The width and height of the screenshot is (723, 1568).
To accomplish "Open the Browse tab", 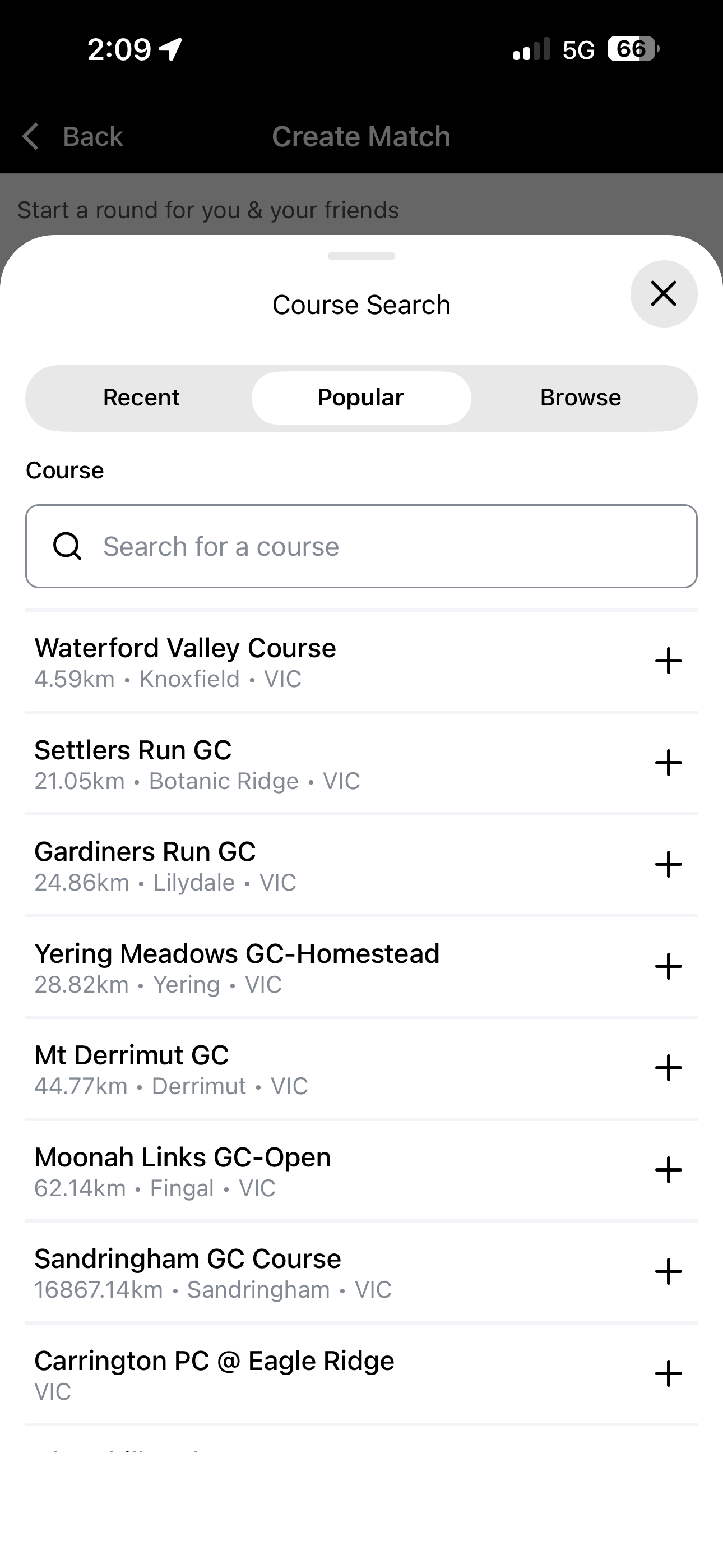I will [581, 398].
